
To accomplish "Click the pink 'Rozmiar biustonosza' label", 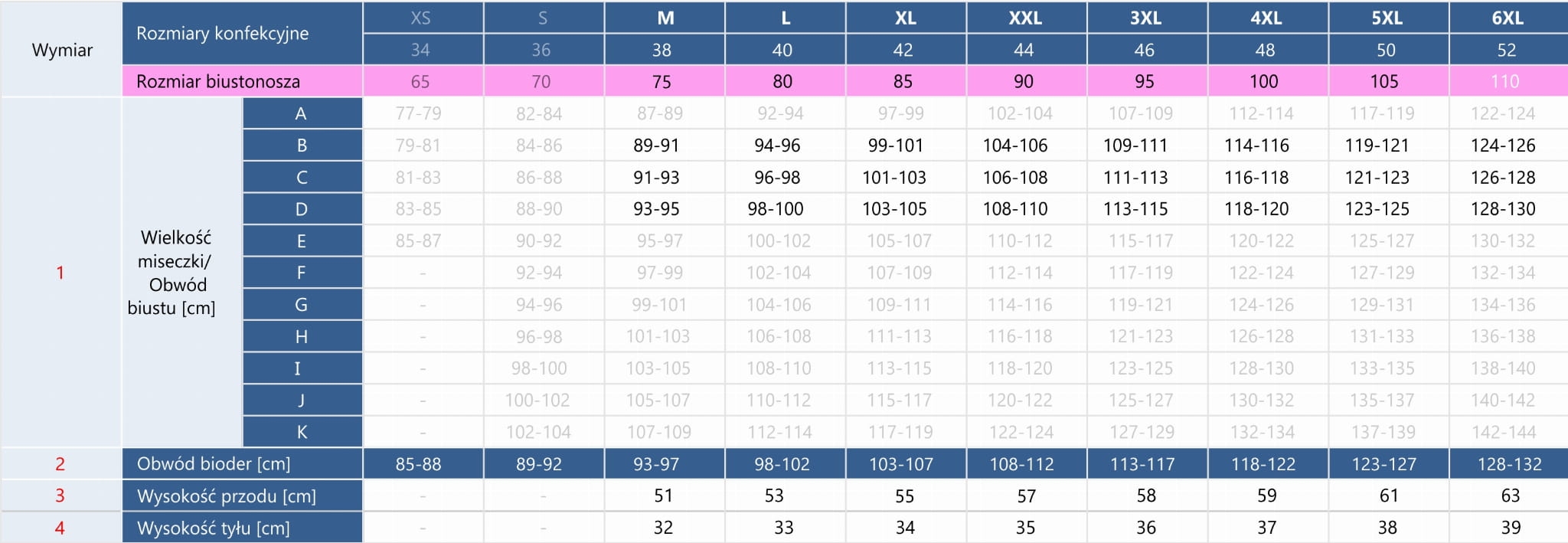I will 218,82.
